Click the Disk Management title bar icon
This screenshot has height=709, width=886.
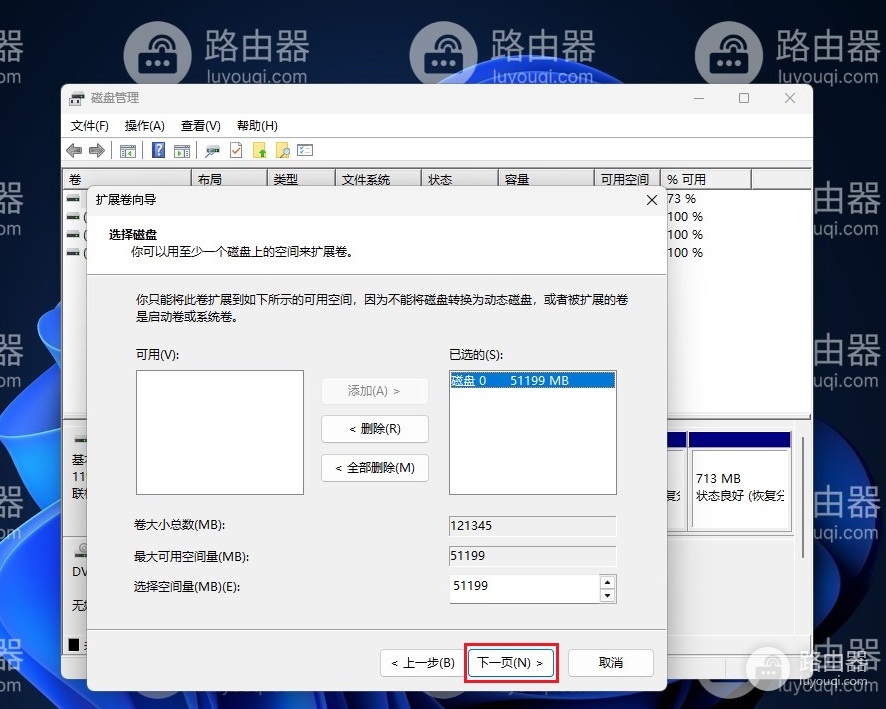76,98
